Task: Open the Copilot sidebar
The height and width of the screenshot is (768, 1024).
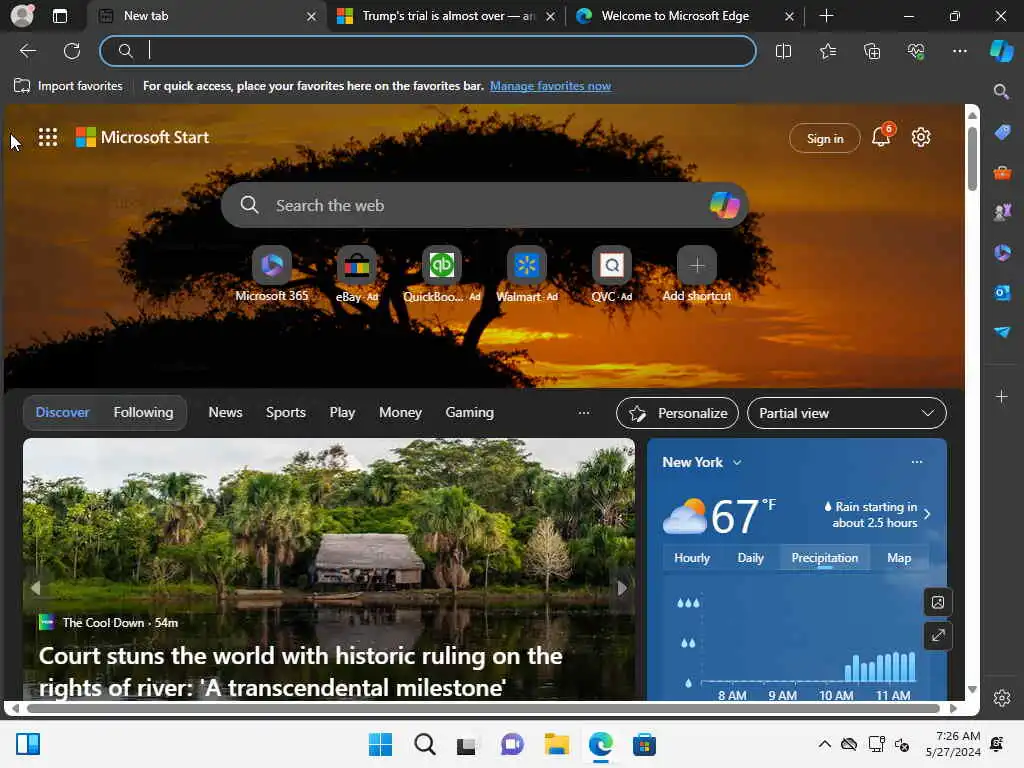Action: [x=1002, y=51]
